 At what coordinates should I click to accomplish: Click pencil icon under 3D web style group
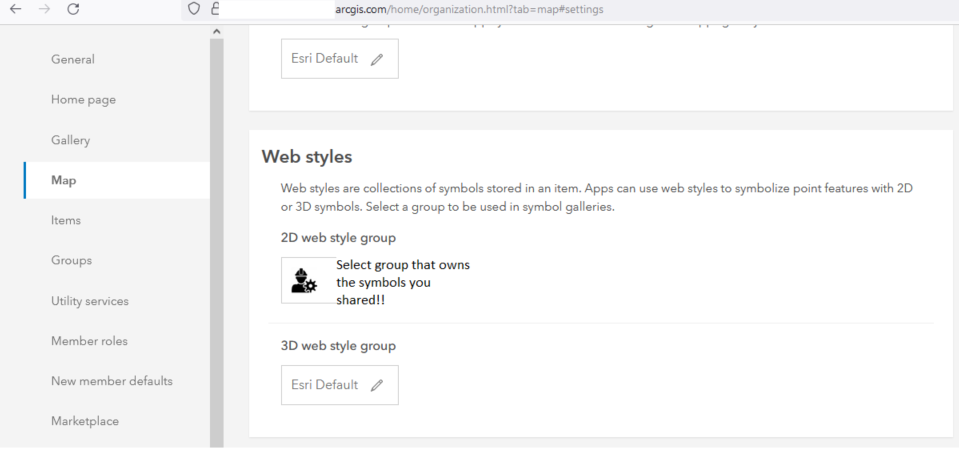(377, 385)
